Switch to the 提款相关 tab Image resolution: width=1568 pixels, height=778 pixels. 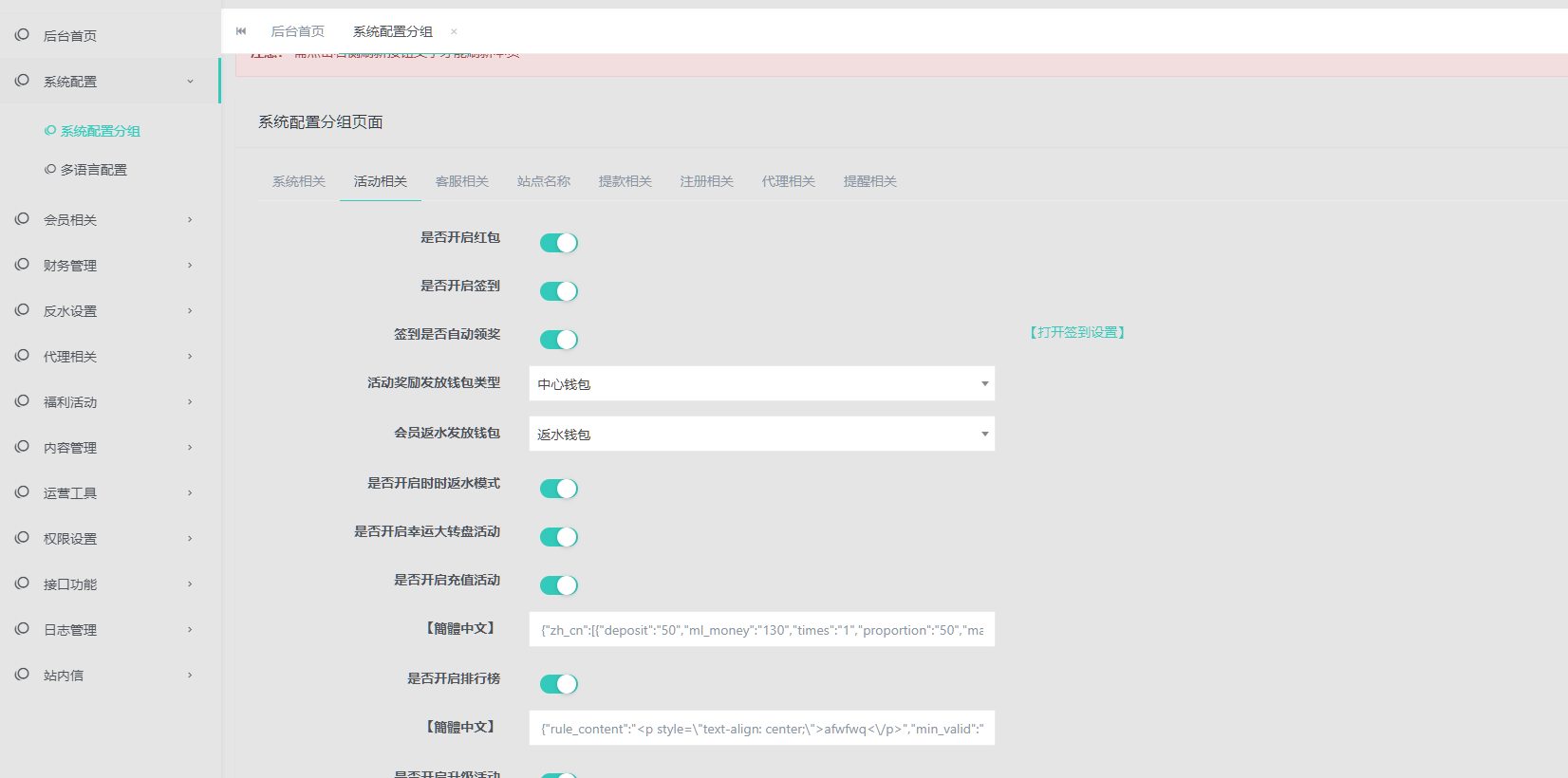625,181
